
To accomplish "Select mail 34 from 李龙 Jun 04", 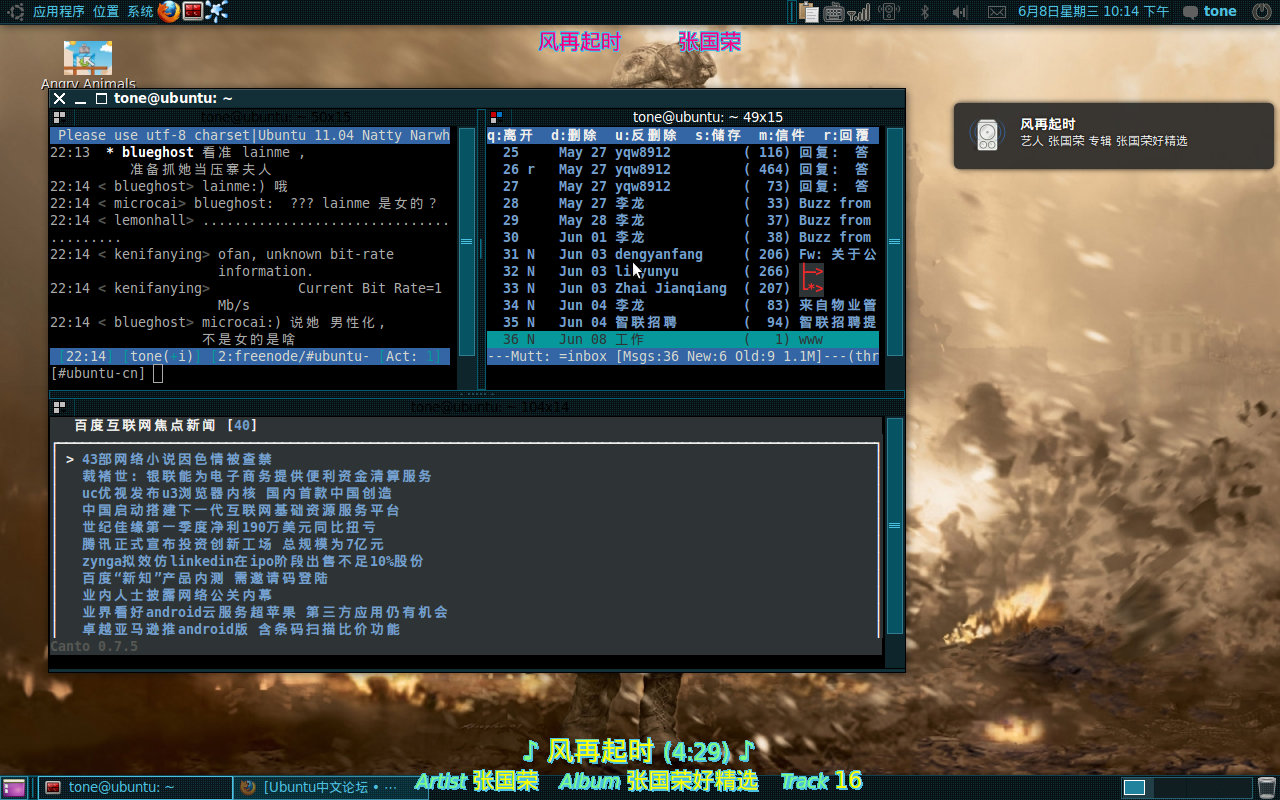I will click(683, 305).
